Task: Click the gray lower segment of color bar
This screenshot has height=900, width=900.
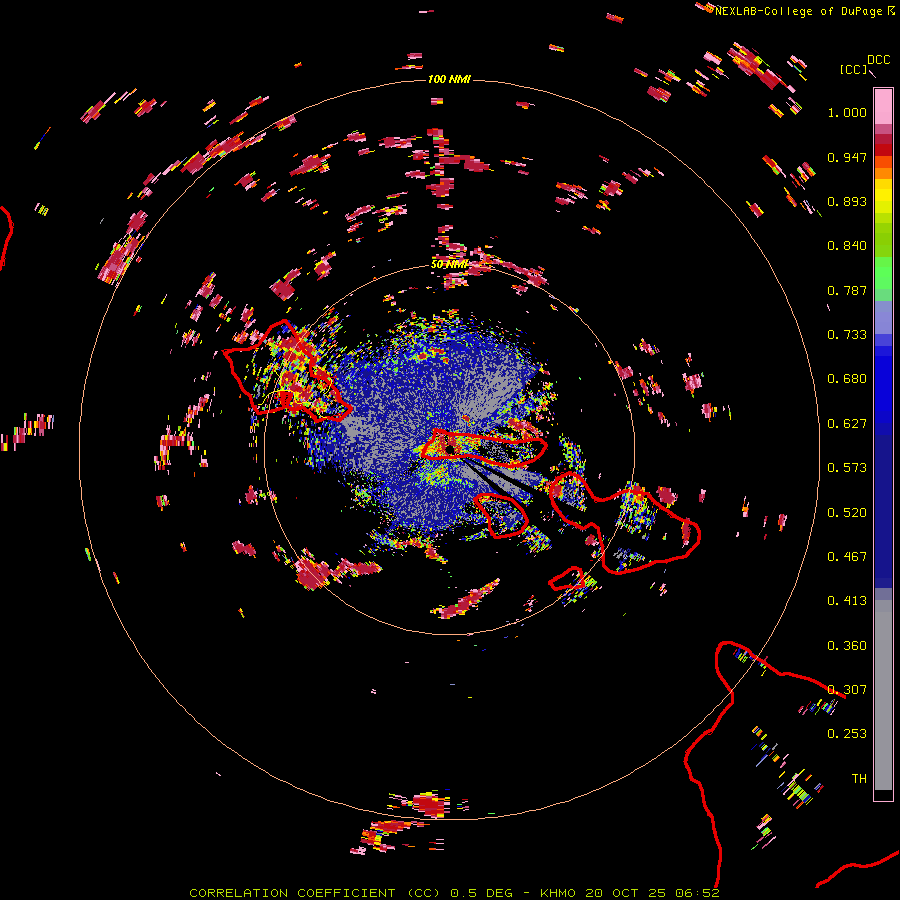Action: [883, 695]
